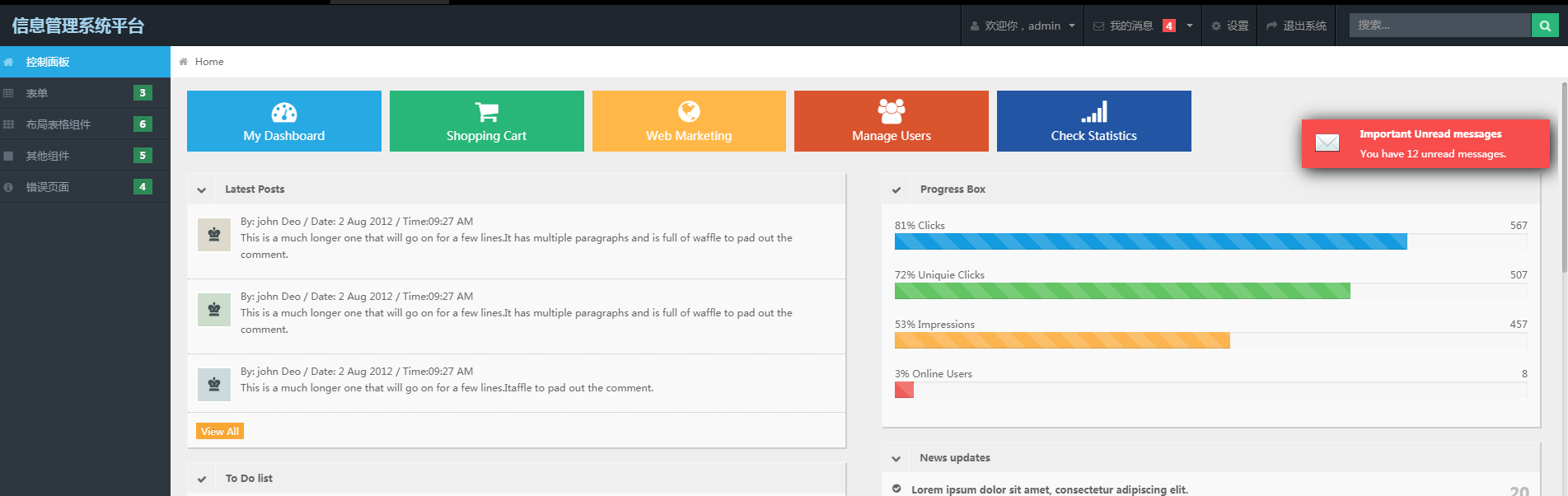1568x496 pixels.
Task: Open the Manage Users tile
Action: point(892,121)
